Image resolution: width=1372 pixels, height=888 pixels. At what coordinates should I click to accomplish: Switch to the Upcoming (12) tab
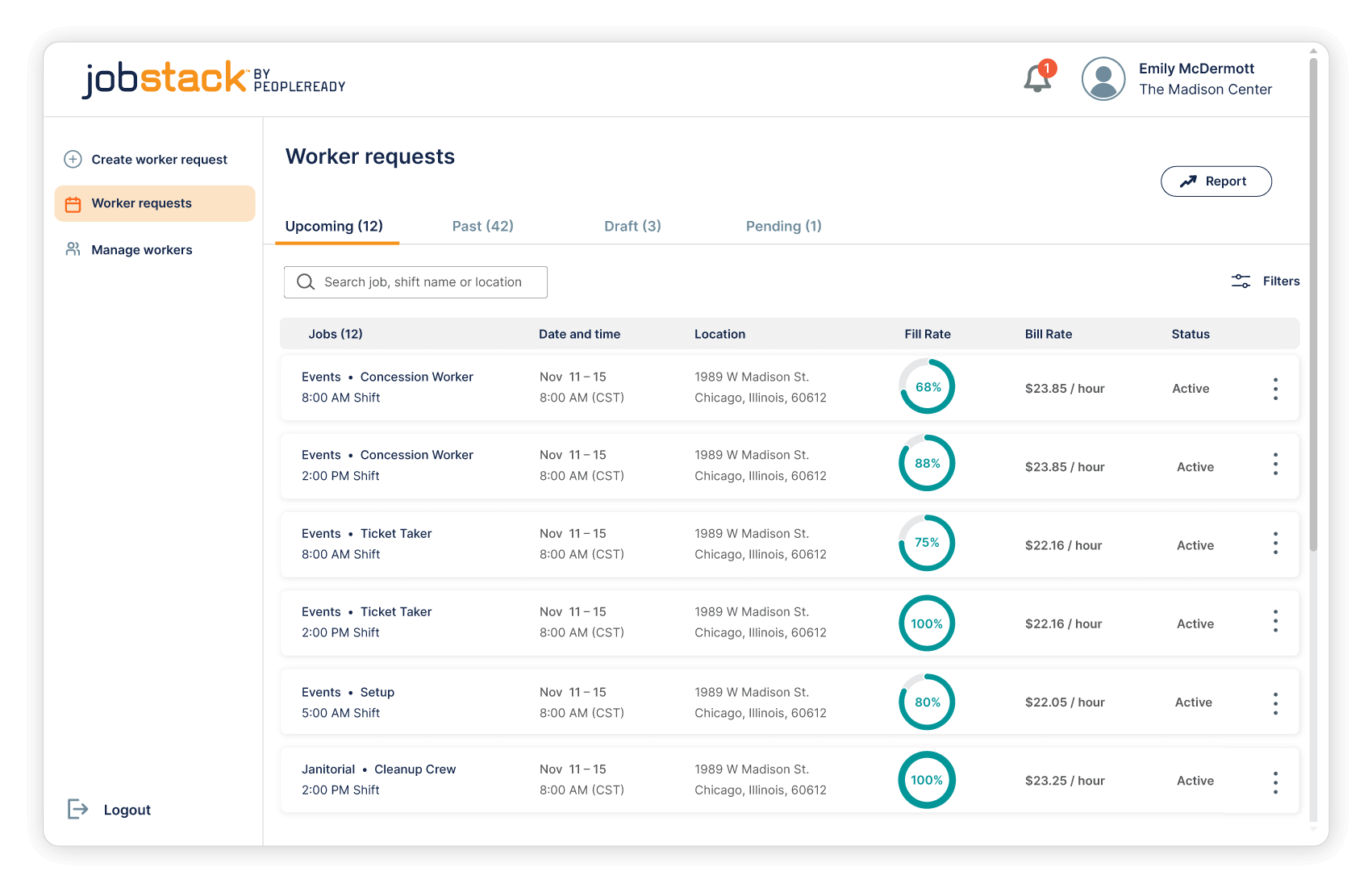click(x=334, y=226)
